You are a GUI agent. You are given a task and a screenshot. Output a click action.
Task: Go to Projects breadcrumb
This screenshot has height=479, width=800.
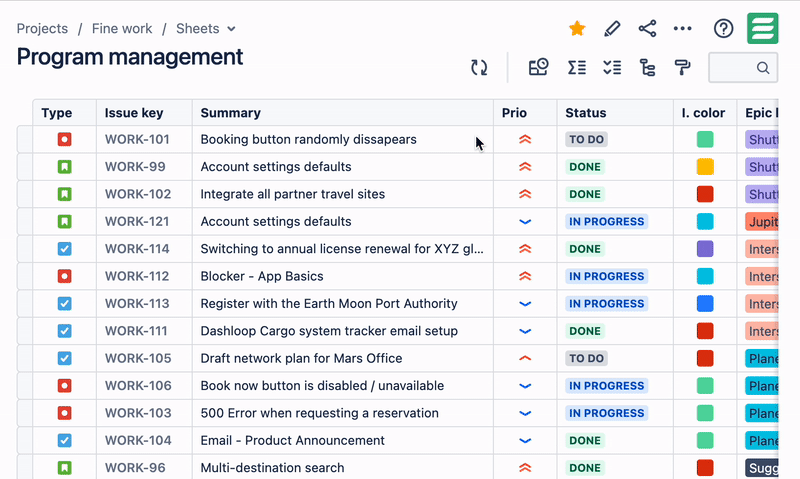click(42, 29)
